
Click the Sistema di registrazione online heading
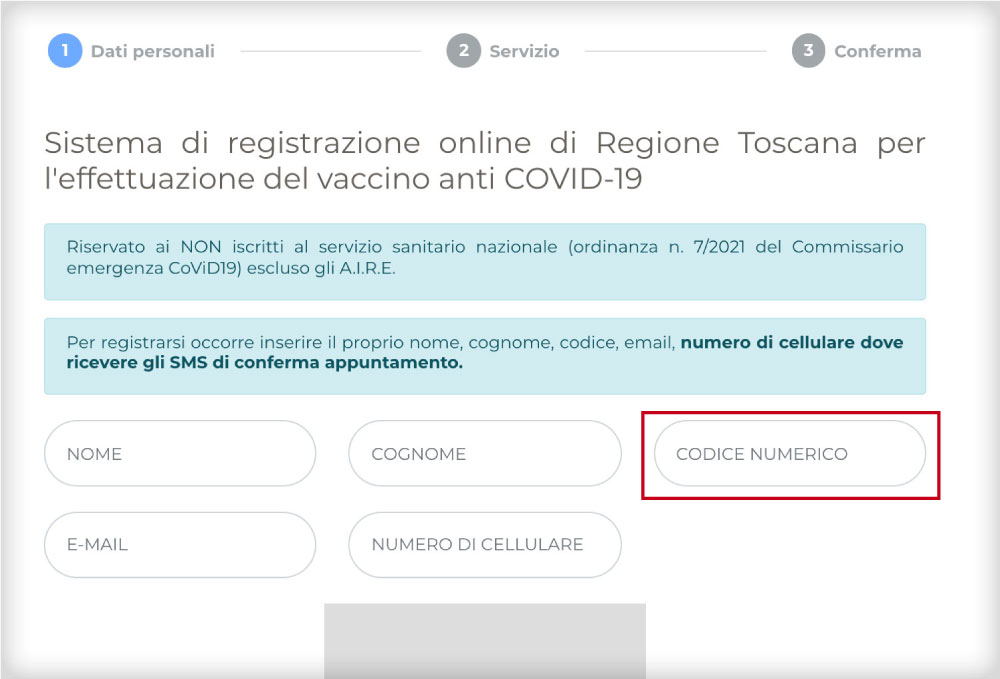coord(485,161)
